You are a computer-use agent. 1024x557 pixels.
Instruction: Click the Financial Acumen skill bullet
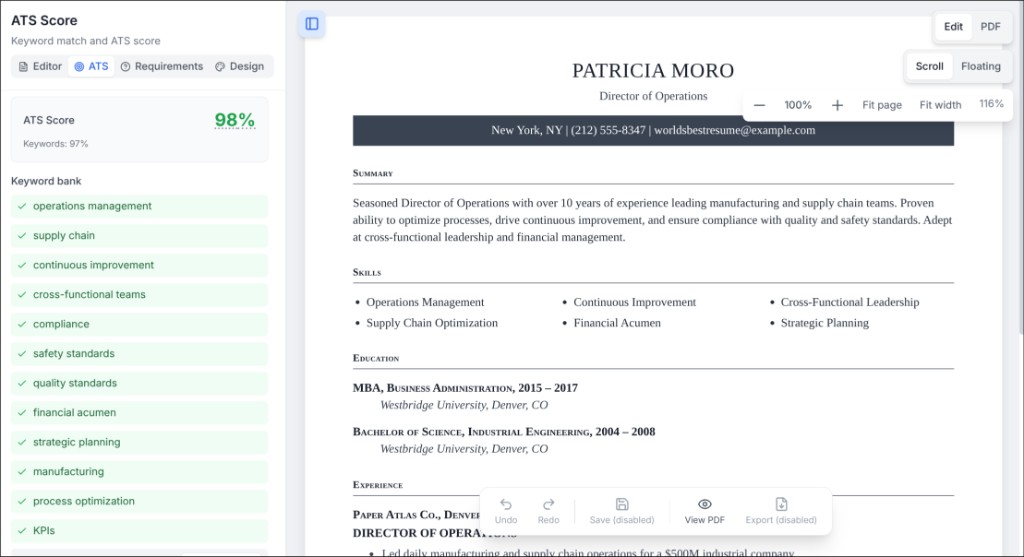616,323
